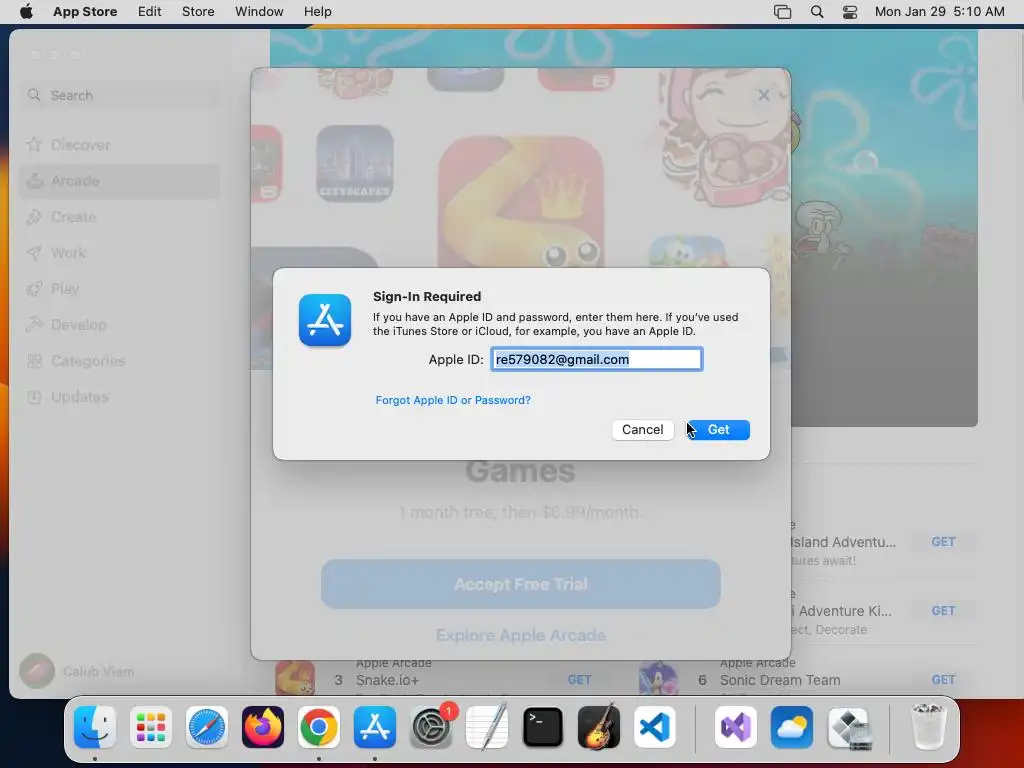Select Discover in the sidebar
Image resolution: width=1024 pixels, height=768 pixels.
coord(120,145)
